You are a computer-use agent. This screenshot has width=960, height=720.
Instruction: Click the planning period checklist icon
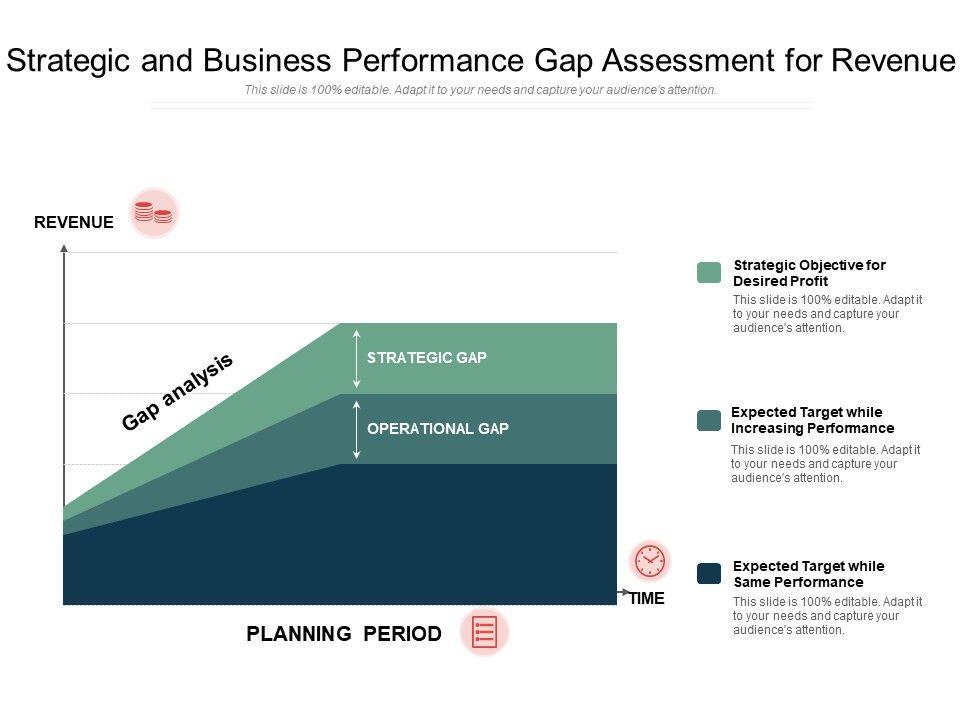click(x=484, y=632)
